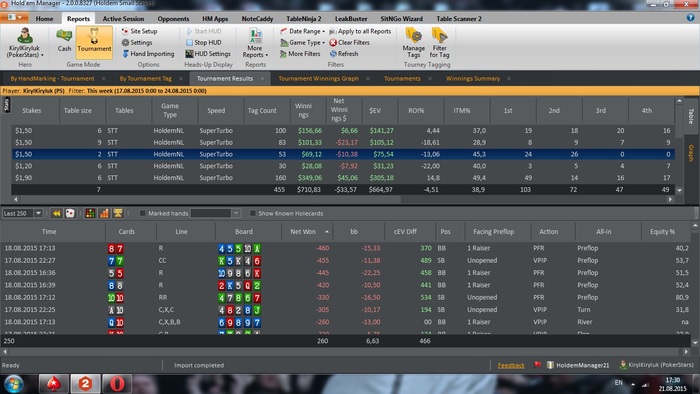The image size is (700, 394).
Task: Open the Home ribbon tab
Action: pos(44,19)
